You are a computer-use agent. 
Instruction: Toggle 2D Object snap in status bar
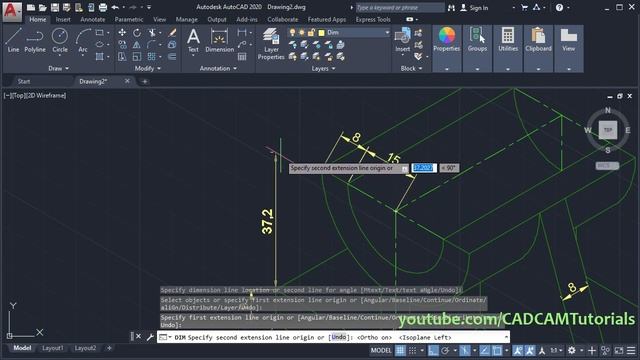[497, 351]
